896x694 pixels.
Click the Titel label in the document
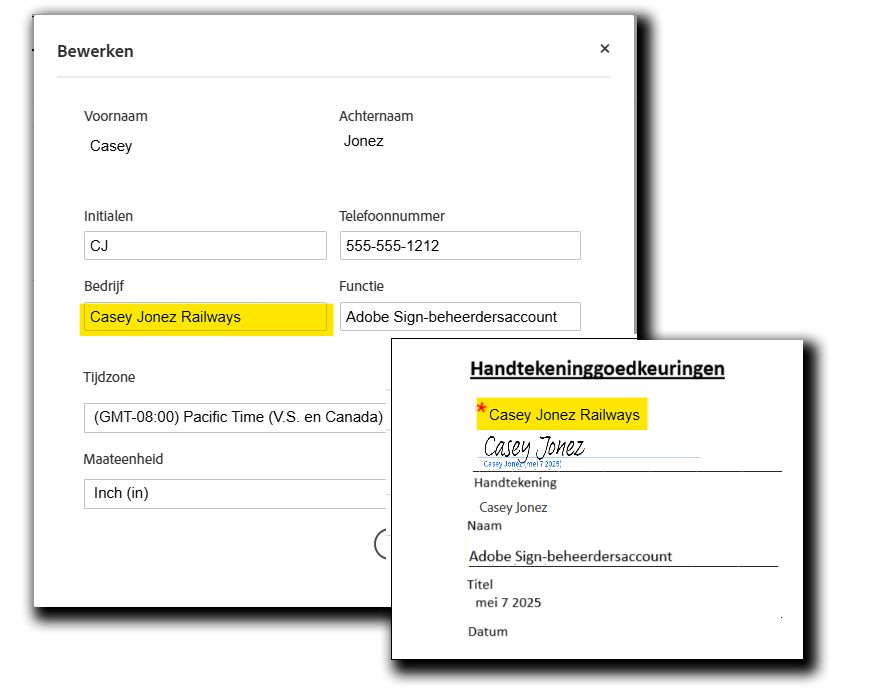point(479,584)
